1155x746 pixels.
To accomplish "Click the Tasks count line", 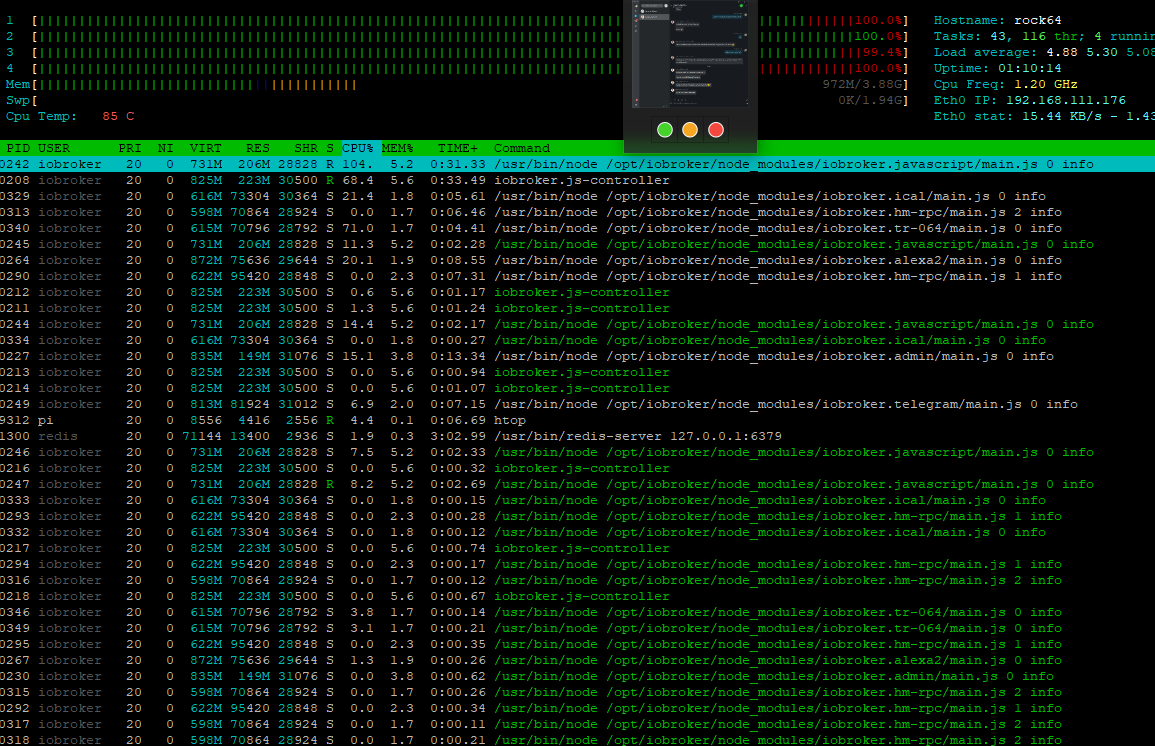I will (1044, 36).
